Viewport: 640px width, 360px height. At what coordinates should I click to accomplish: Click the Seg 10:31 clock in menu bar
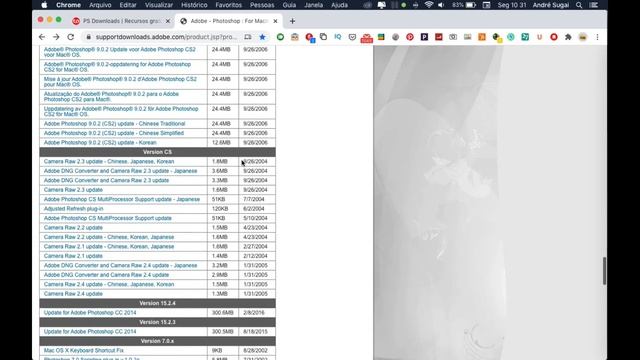(512, 5)
